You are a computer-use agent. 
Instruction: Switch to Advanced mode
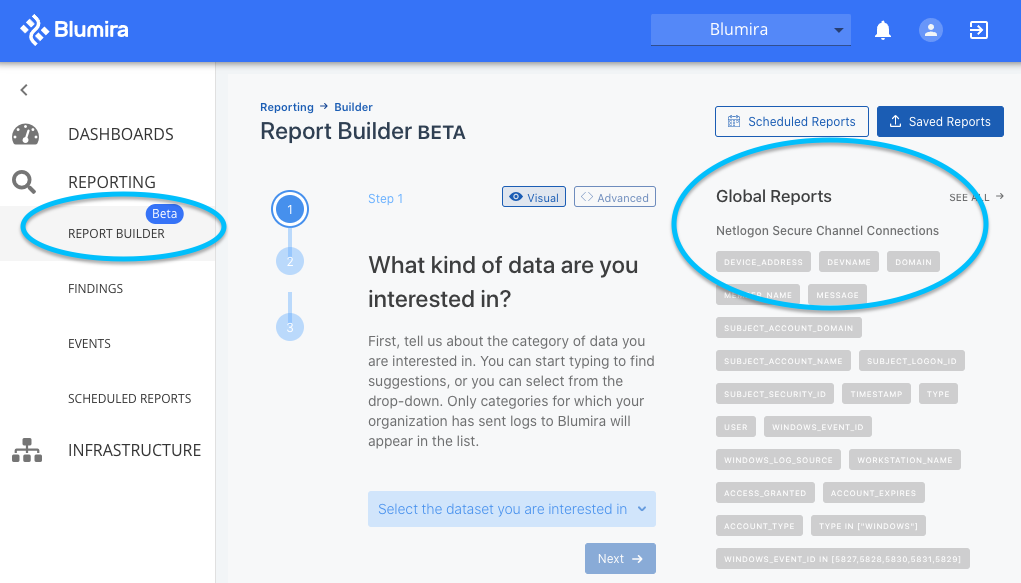pos(615,197)
